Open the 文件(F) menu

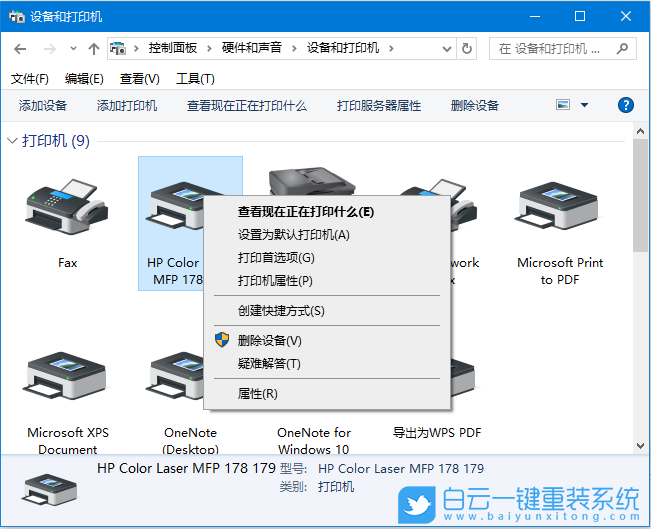click(29, 78)
